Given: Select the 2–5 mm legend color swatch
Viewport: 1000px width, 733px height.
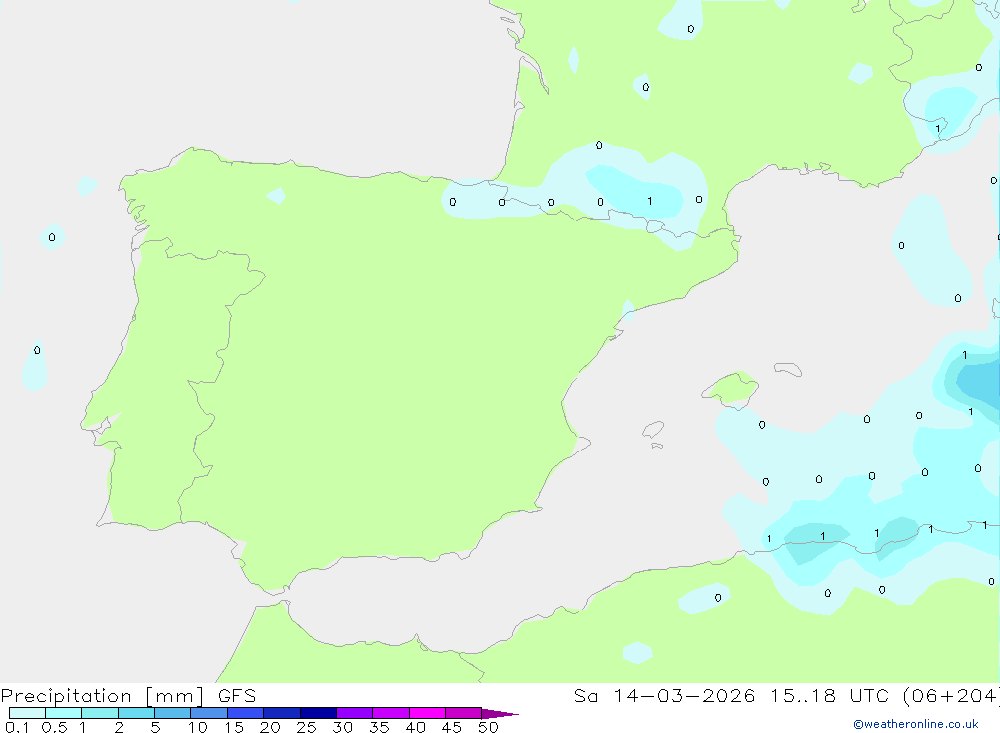Looking at the screenshot, I should (136, 713).
